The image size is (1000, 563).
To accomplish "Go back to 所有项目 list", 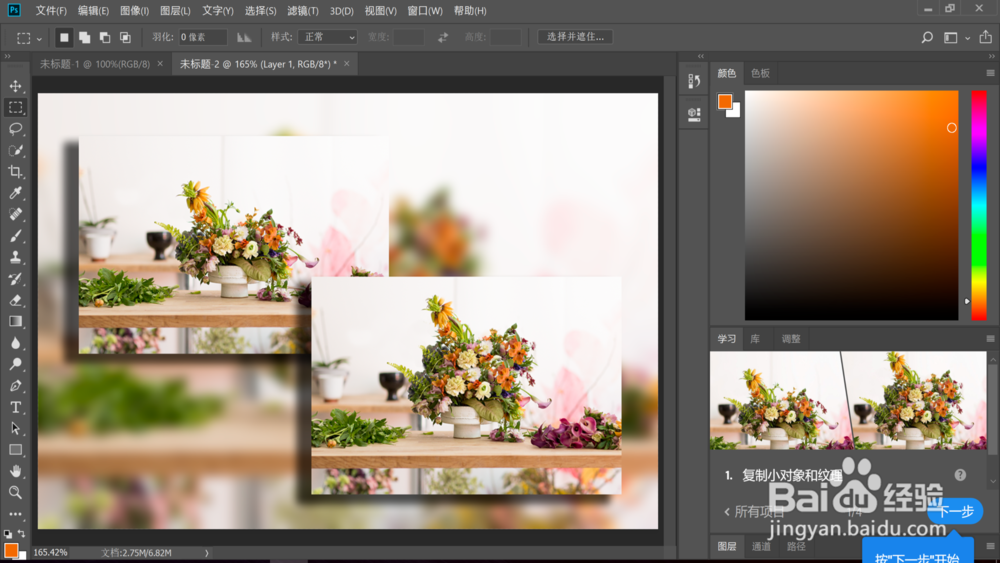I will [x=753, y=511].
